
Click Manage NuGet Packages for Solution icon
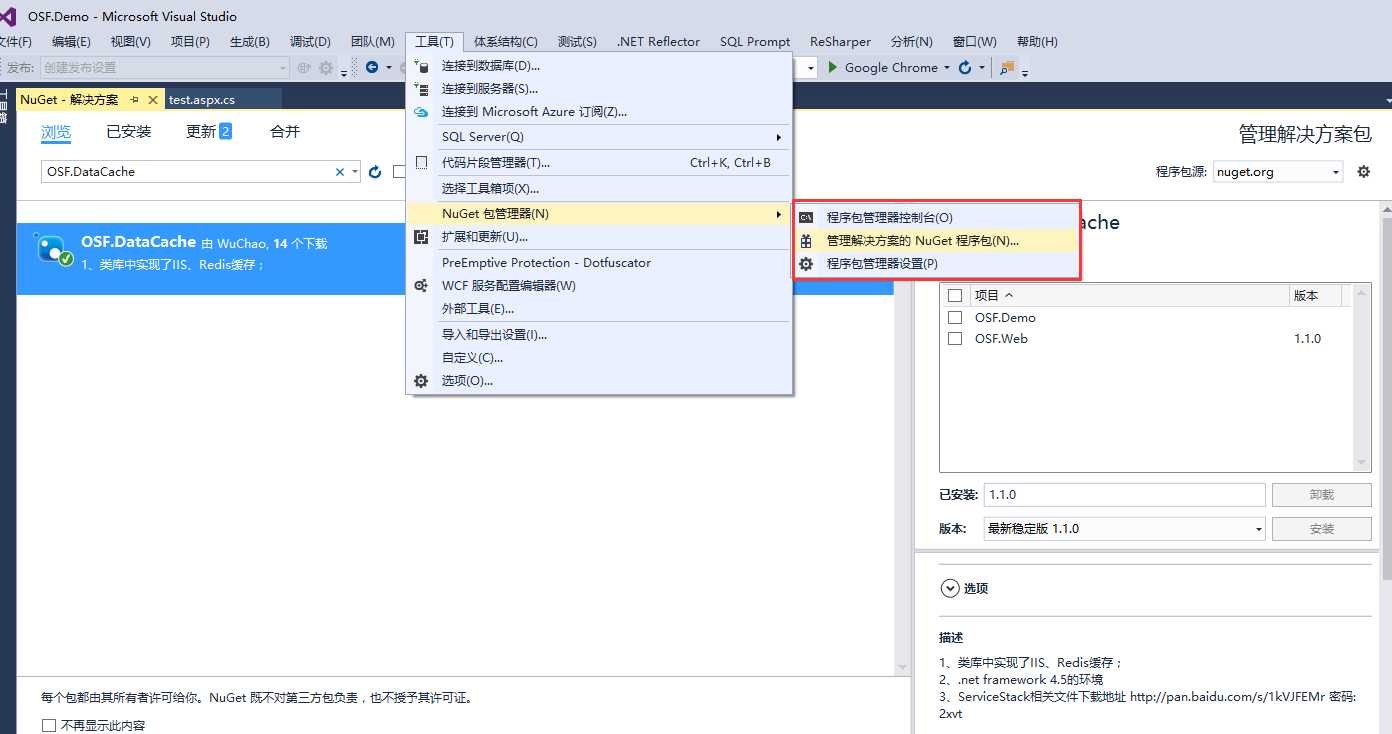806,241
